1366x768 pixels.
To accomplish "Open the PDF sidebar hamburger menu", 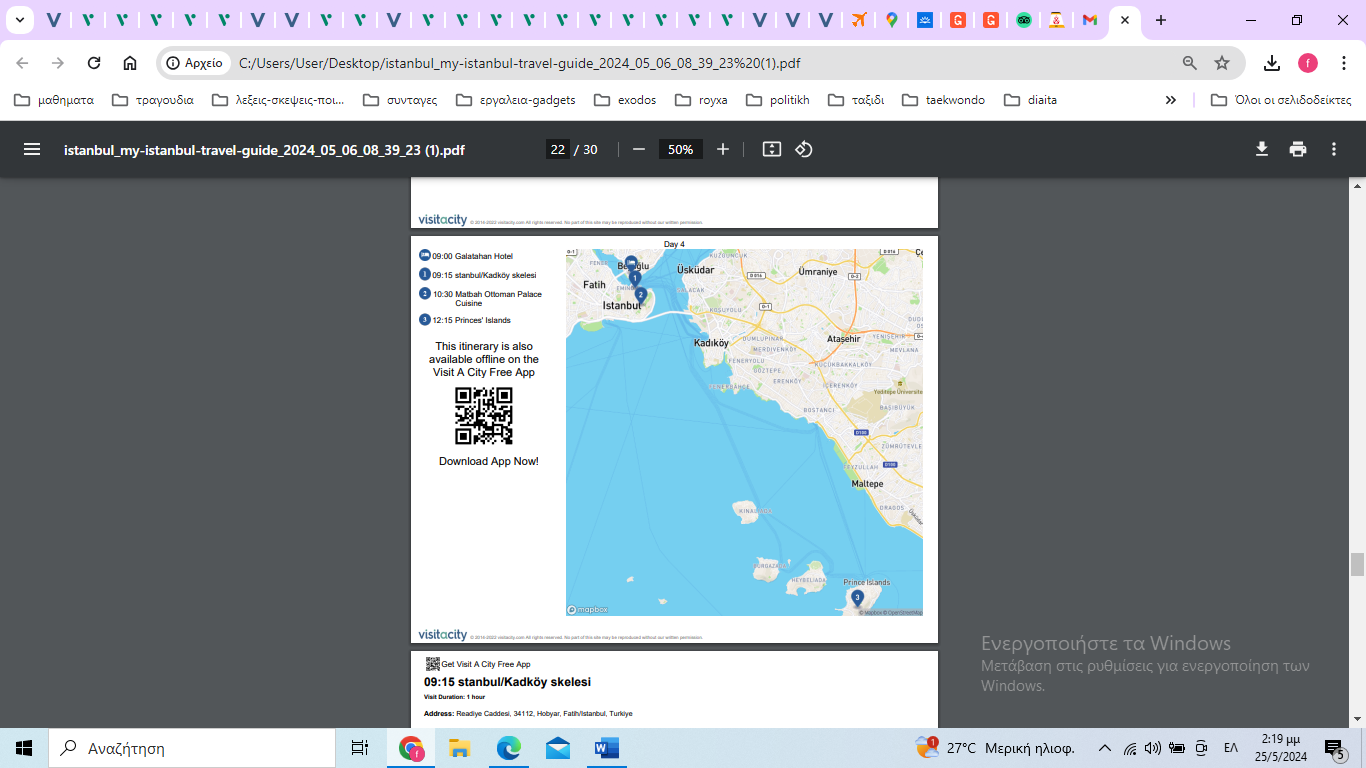I will (x=32, y=149).
